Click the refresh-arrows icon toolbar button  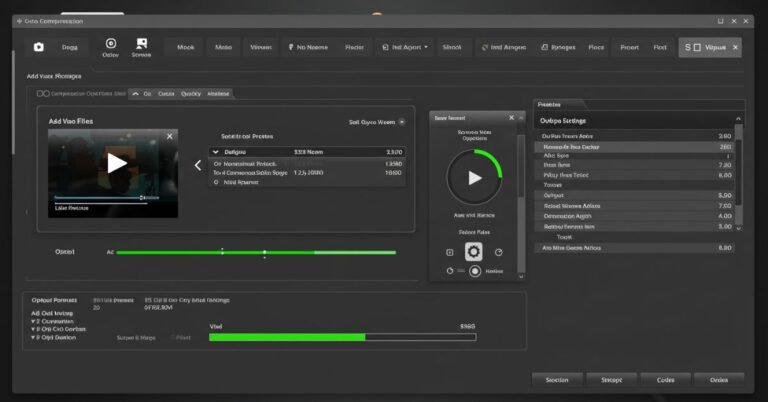tap(485, 47)
